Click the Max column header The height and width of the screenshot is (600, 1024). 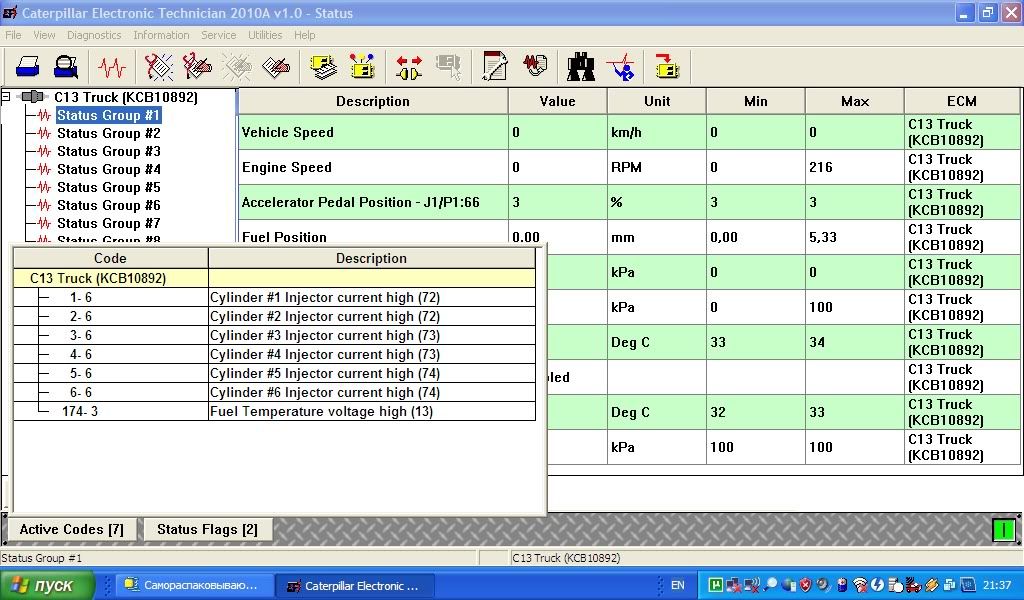coord(855,101)
